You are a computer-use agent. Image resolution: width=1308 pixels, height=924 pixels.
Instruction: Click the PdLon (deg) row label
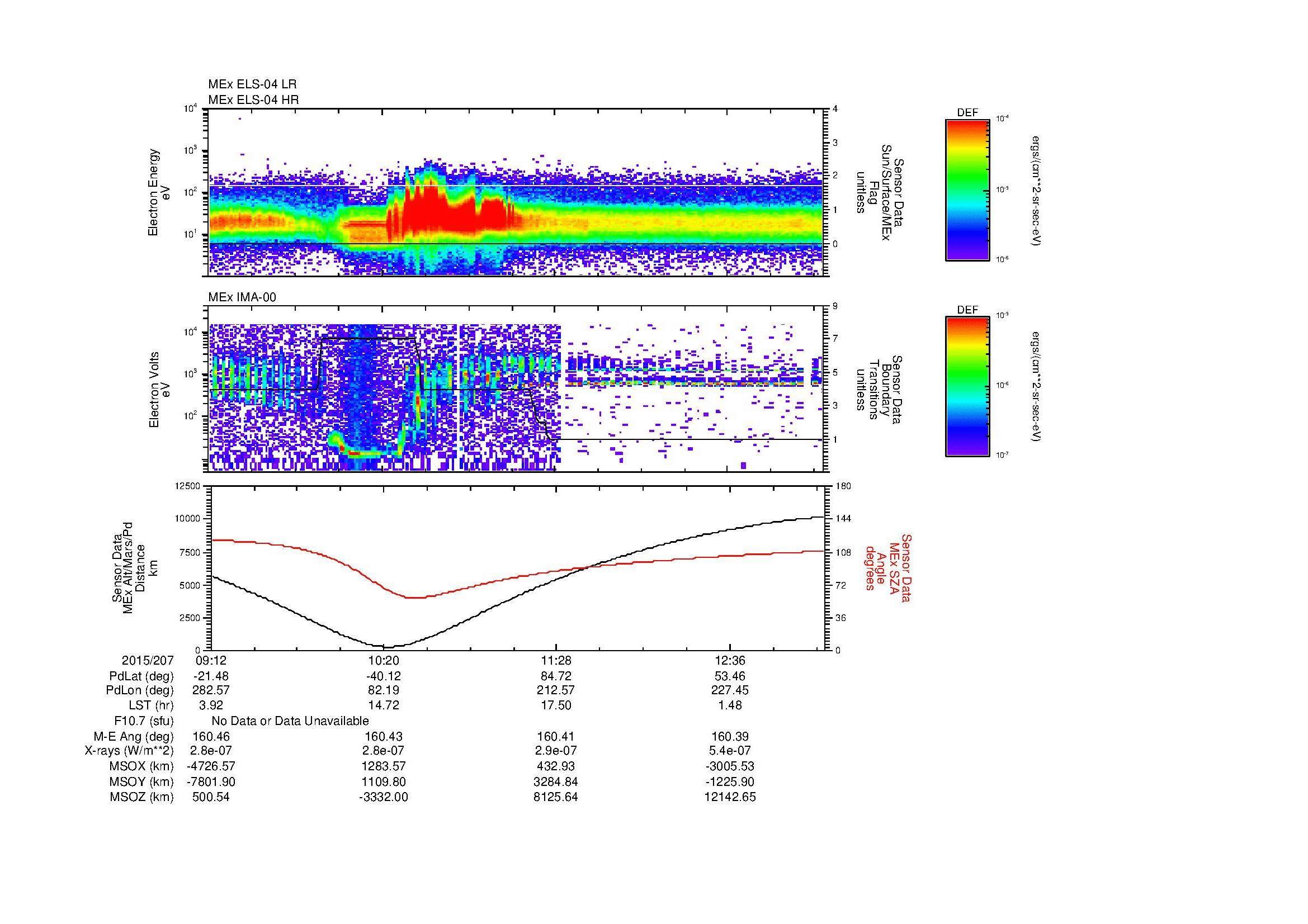(140, 690)
